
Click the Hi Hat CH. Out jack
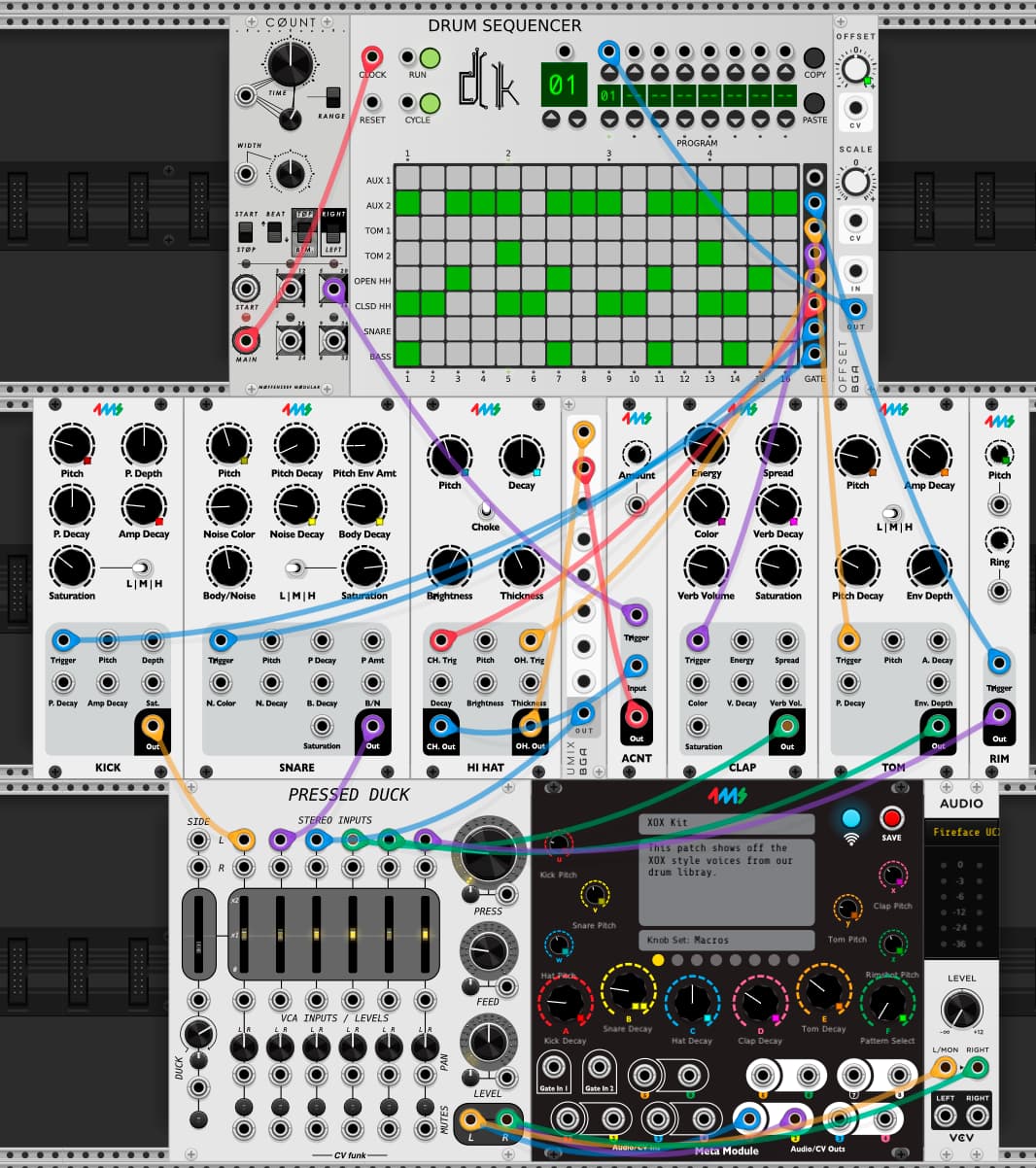(x=440, y=726)
